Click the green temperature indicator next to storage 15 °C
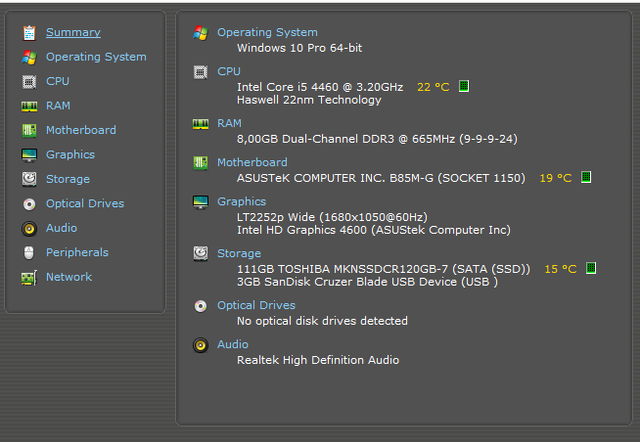Viewport: 640px width, 442px height. point(591,268)
